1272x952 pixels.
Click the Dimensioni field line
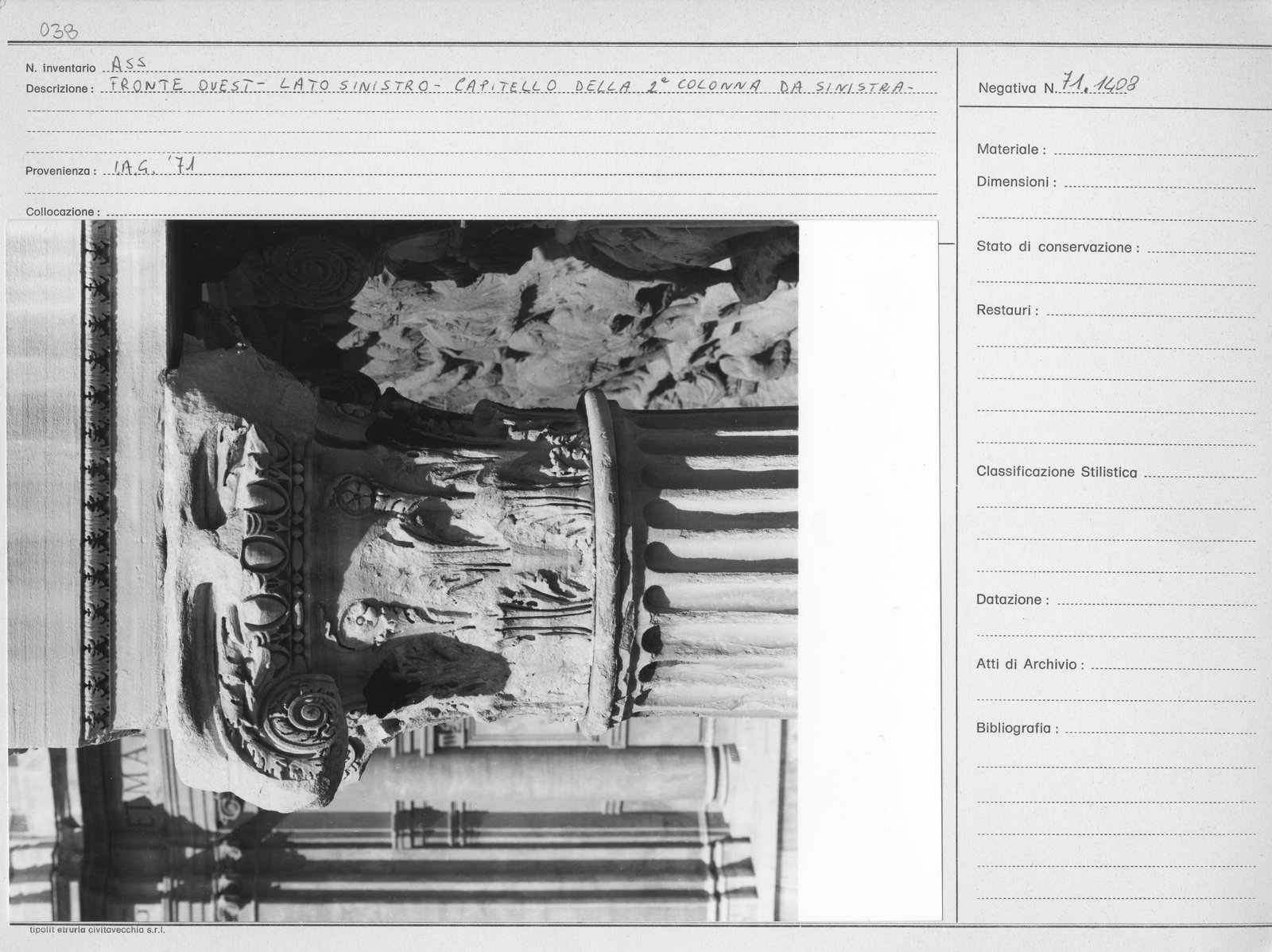(x=1159, y=183)
